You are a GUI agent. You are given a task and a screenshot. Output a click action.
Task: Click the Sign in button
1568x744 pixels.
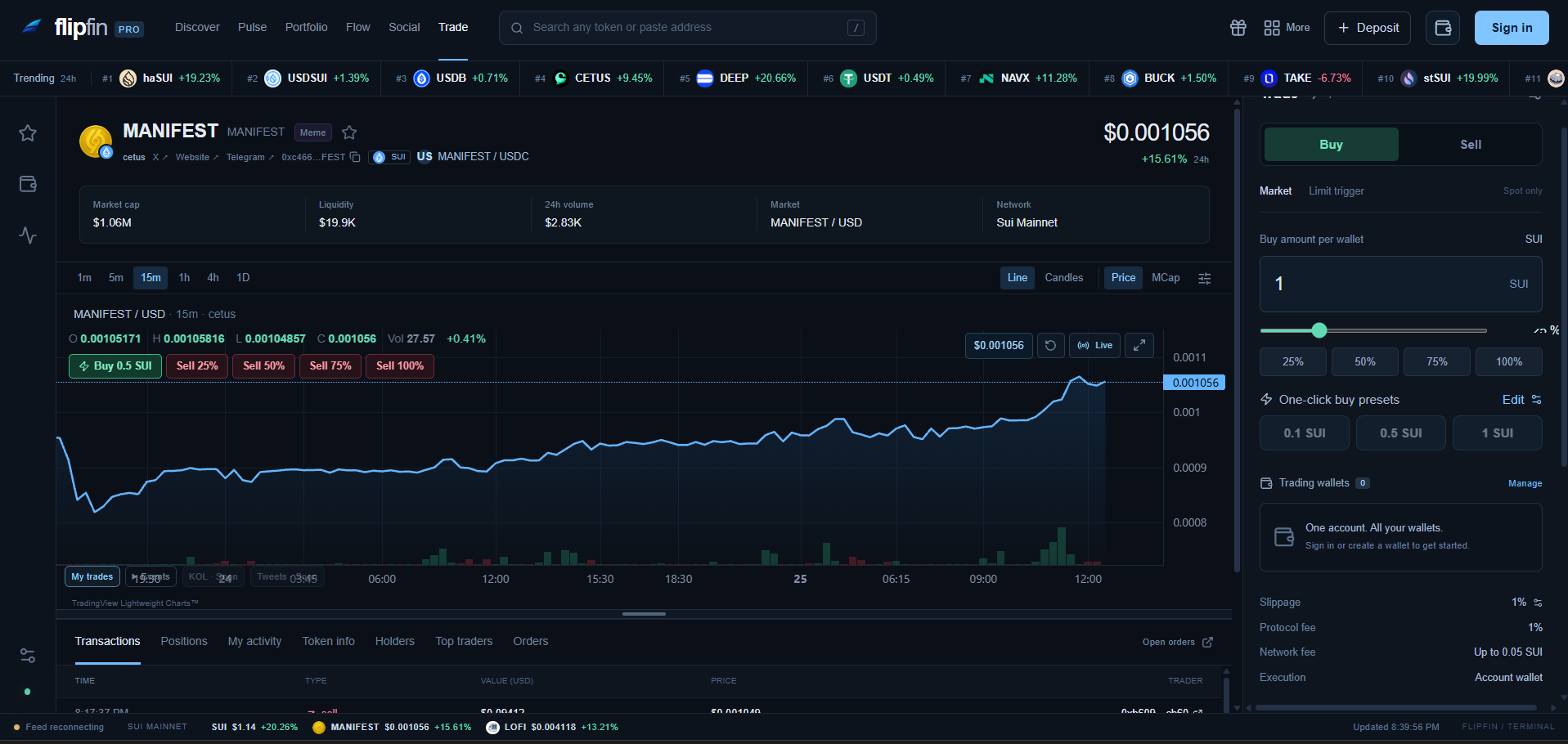pos(1512,28)
